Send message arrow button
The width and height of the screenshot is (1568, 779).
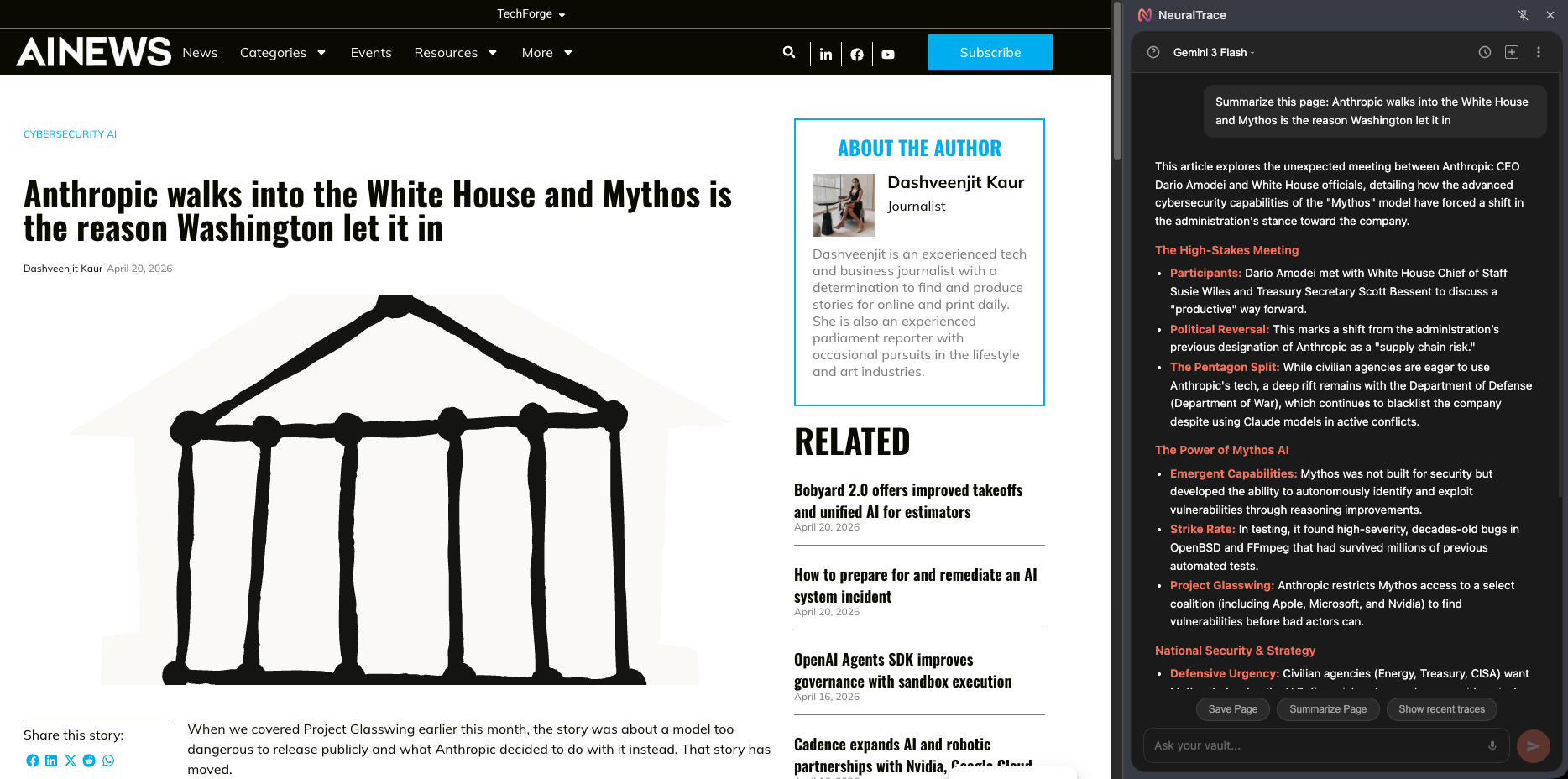point(1534,745)
